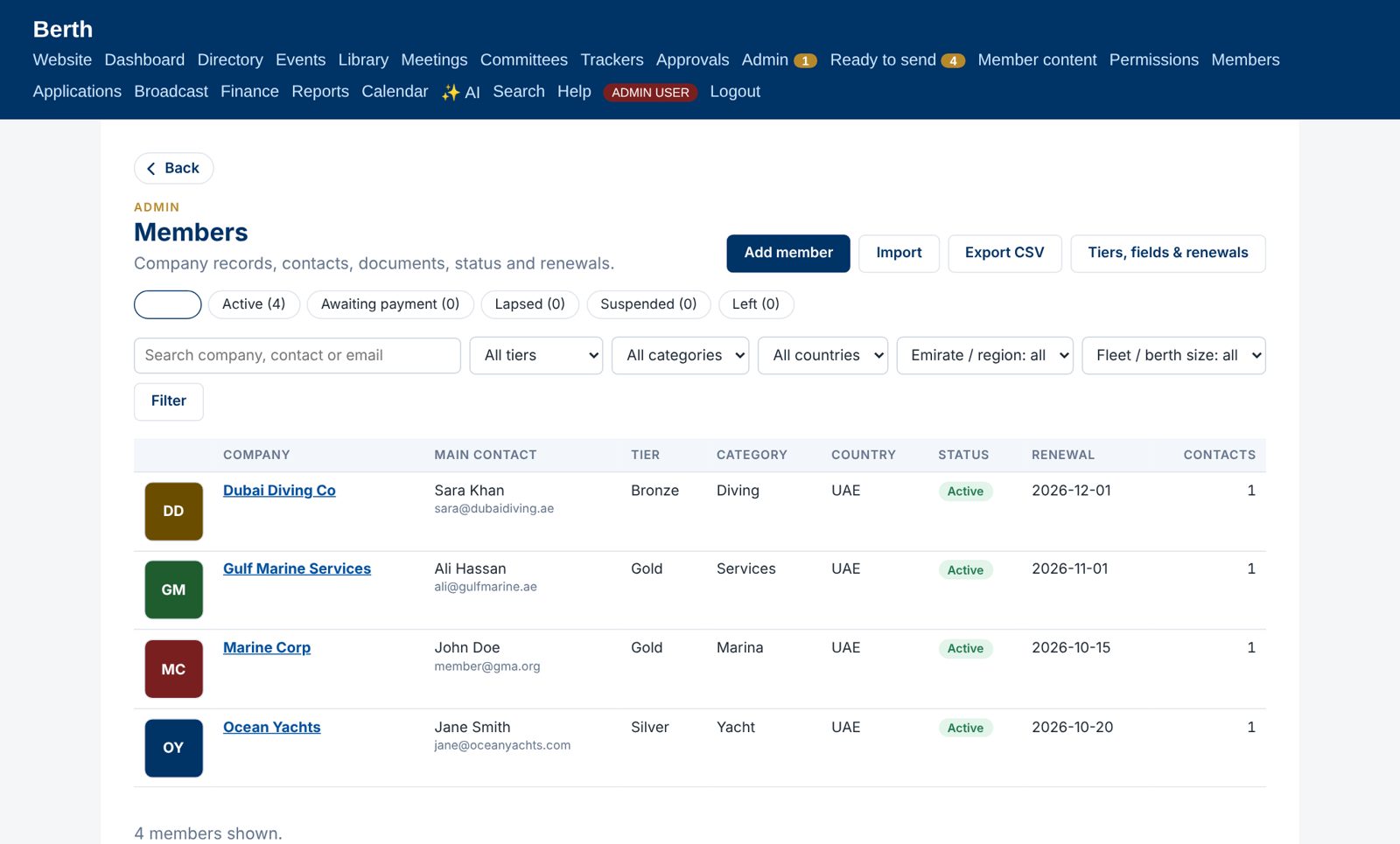The width and height of the screenshot is (1400, 844).
Task: Open the Help menu item
Action: coord(574,92)
